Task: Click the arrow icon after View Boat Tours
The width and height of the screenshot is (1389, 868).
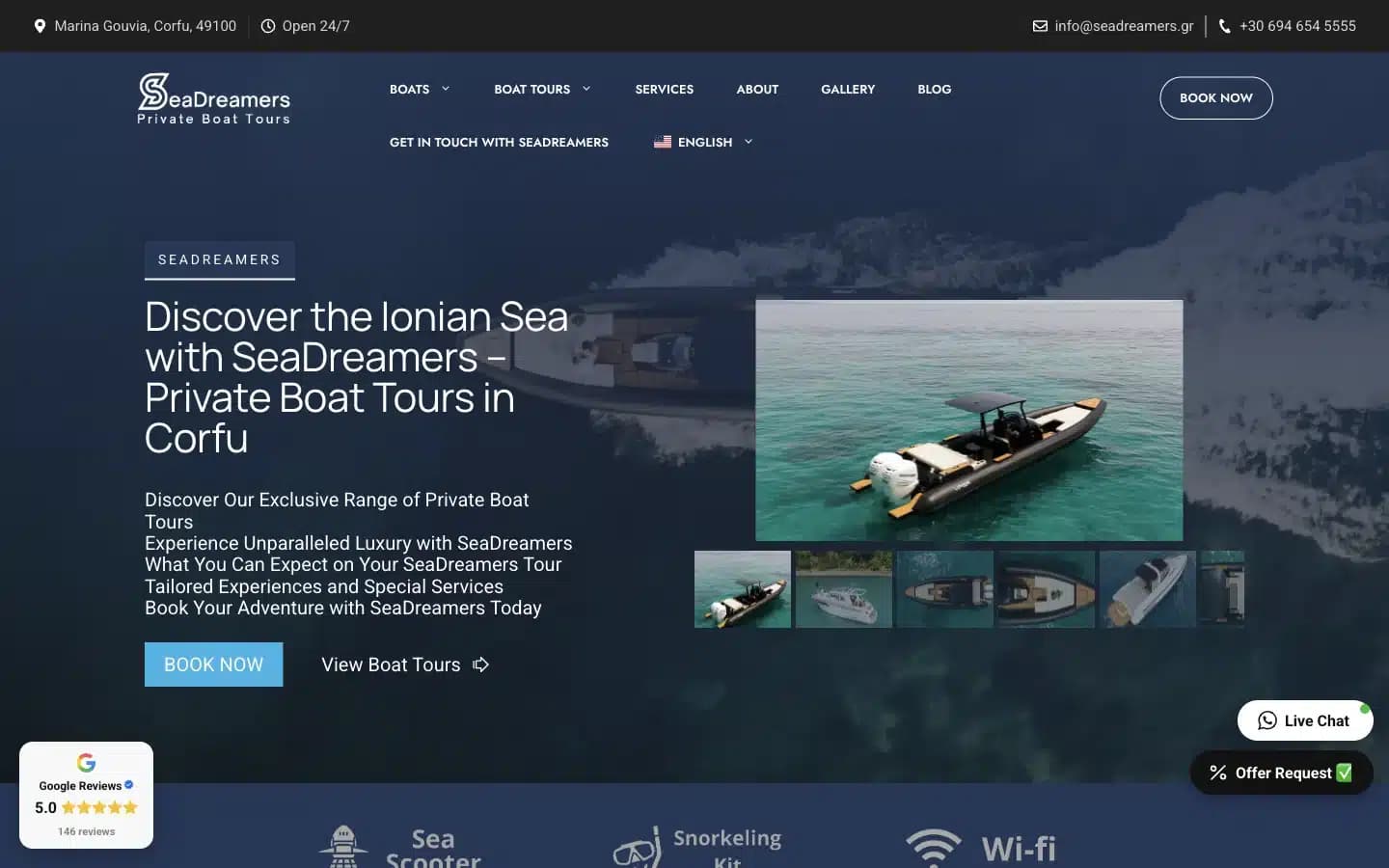Action: [480, 665]
